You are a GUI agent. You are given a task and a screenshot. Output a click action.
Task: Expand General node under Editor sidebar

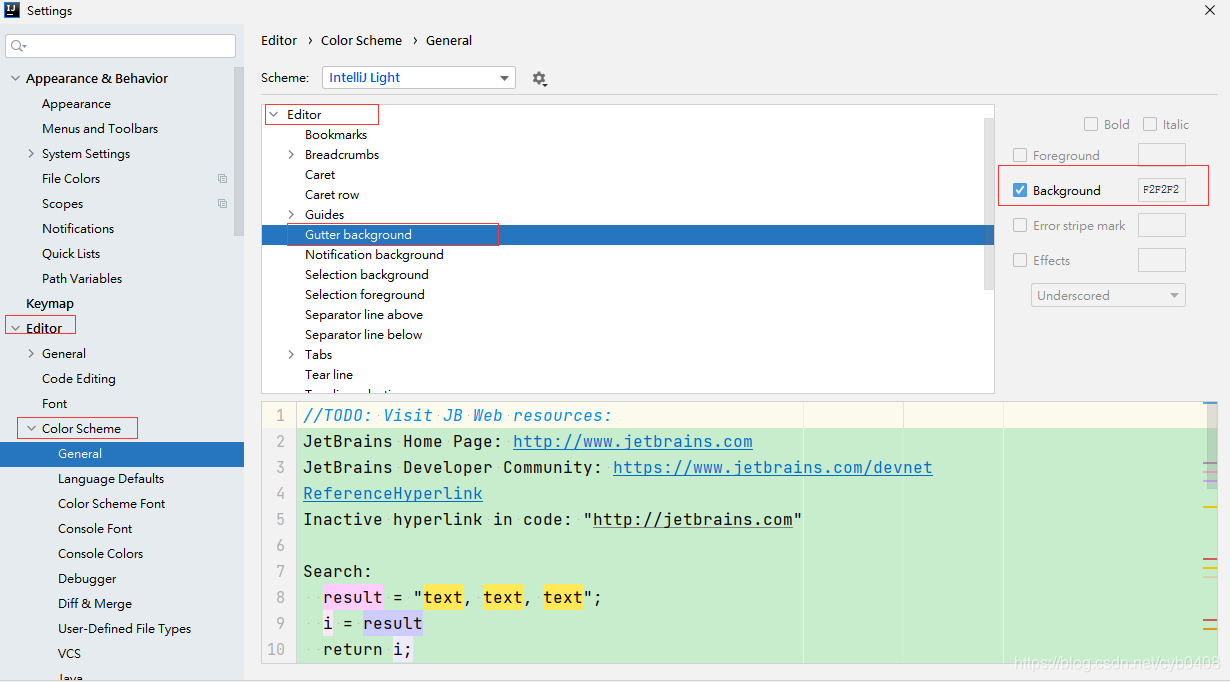pyautogui.click(x=31, y=354)
